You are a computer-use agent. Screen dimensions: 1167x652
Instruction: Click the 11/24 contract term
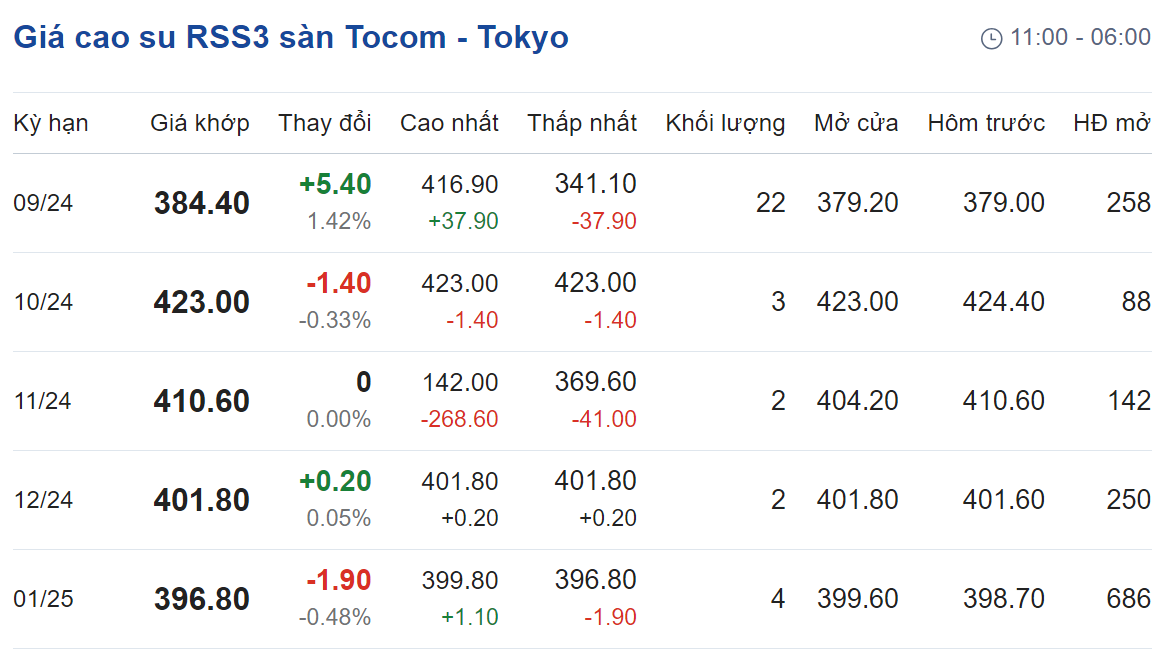(42, 400)
